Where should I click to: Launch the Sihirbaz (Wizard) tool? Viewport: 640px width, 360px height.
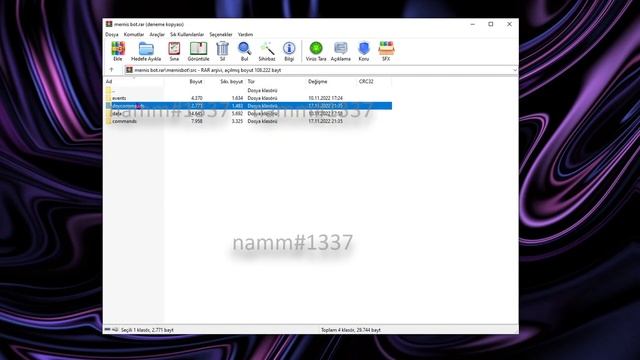coord(267,51)
